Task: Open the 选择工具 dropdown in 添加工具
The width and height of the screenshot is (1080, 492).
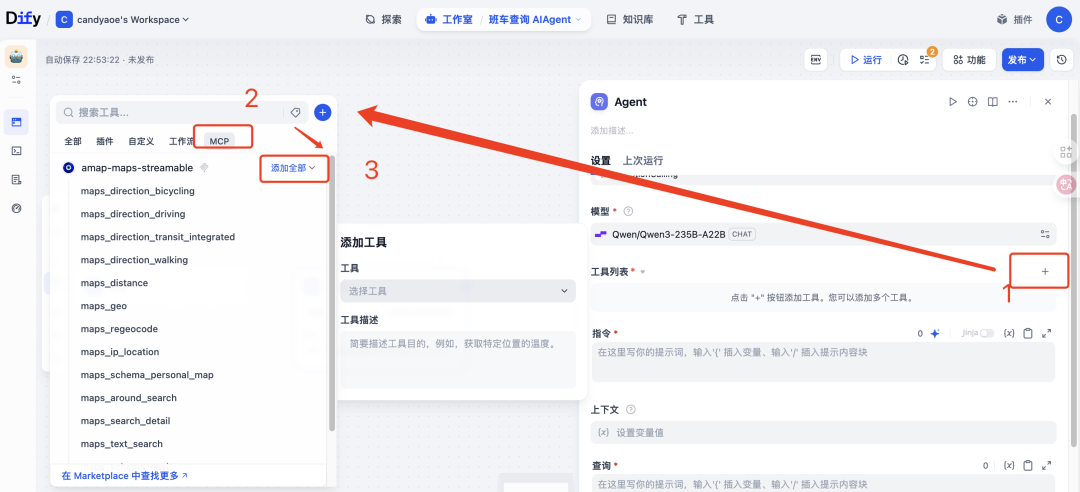Action: pos(458,291)
